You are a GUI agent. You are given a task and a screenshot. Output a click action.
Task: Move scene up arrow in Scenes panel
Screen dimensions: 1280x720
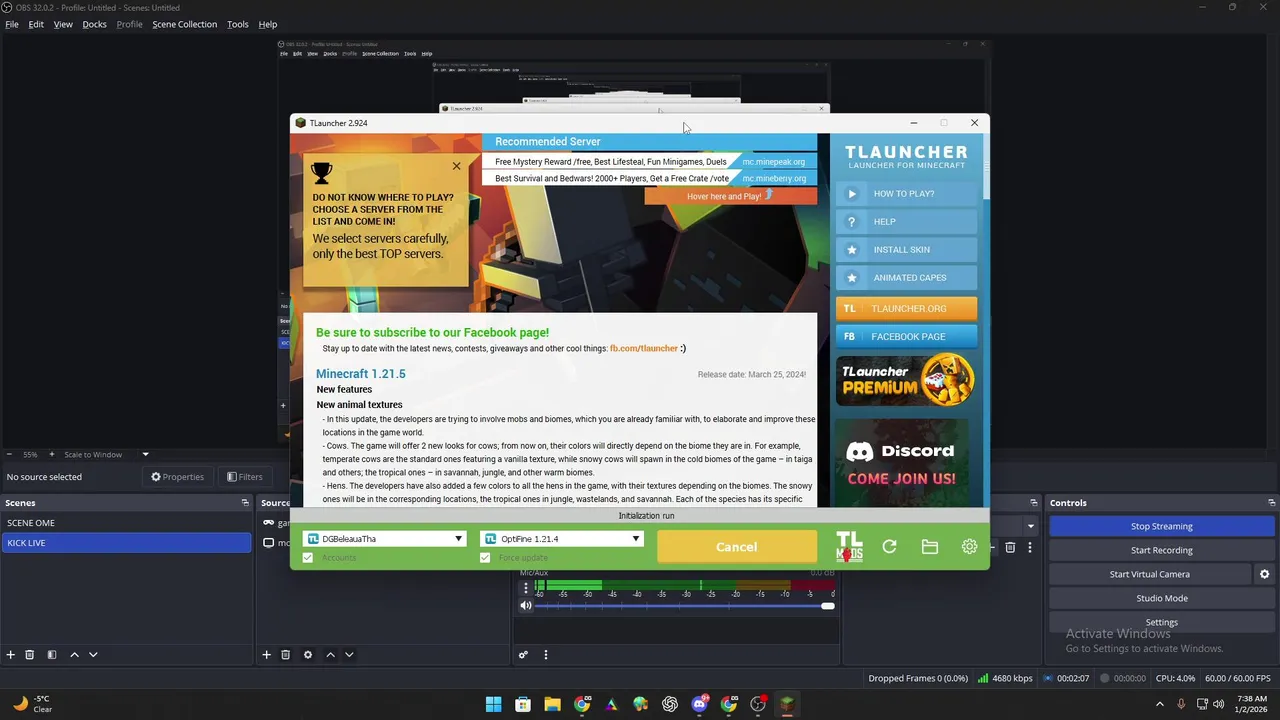click(74, 655)
